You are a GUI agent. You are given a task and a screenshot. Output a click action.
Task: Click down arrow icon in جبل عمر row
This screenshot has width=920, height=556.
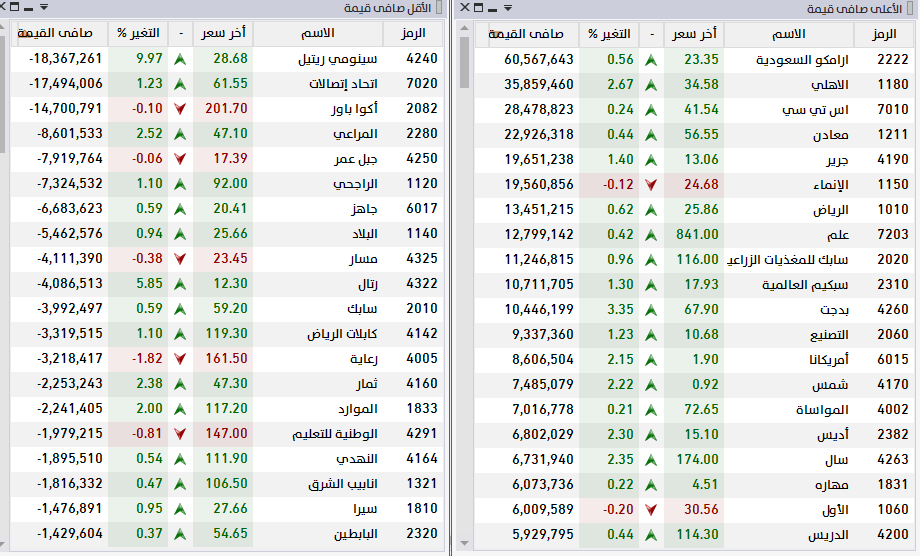(180, 159)
